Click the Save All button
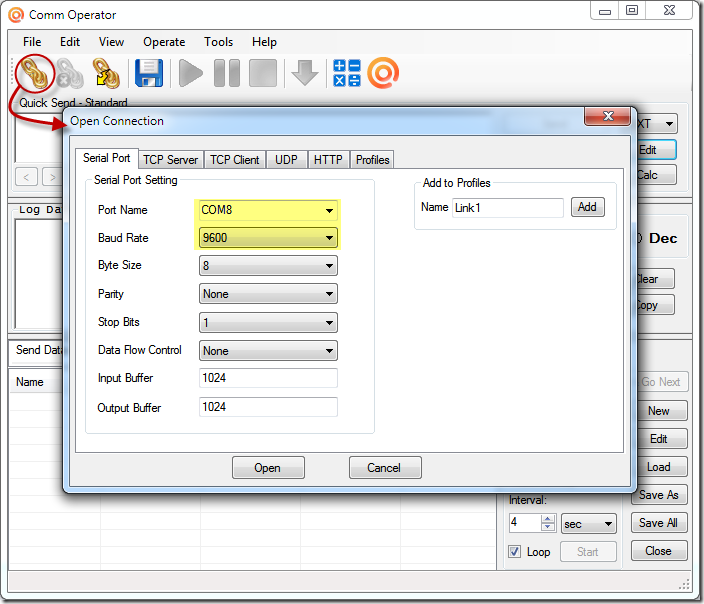This screenshot has width=704, height=604. (658, 523)
